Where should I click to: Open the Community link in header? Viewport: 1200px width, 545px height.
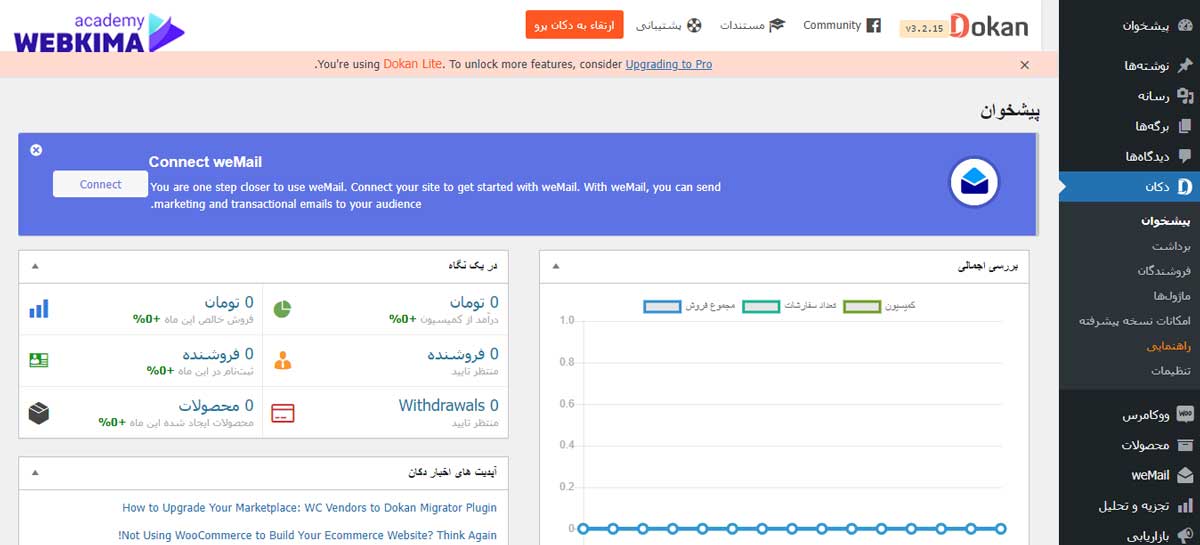[x=832, y=25]
